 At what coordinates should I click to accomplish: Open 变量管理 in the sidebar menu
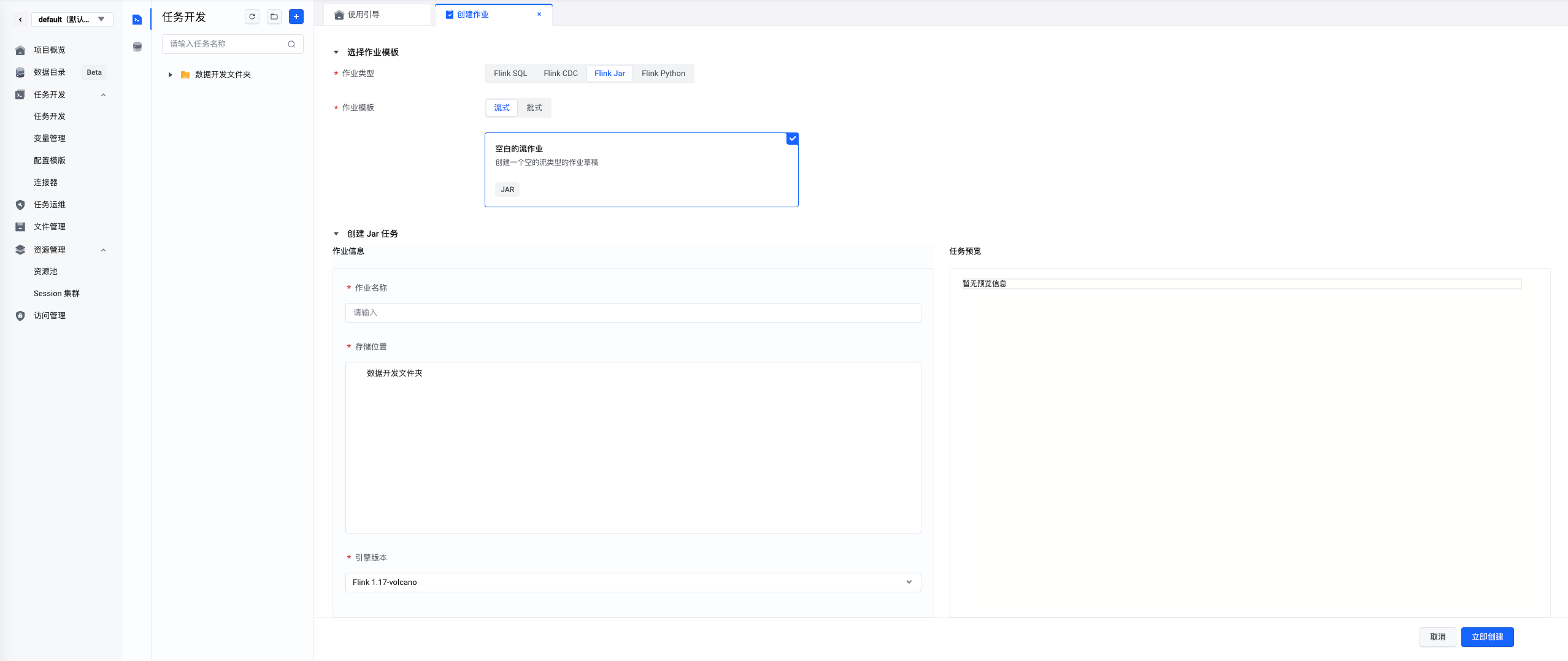[49, 138]
